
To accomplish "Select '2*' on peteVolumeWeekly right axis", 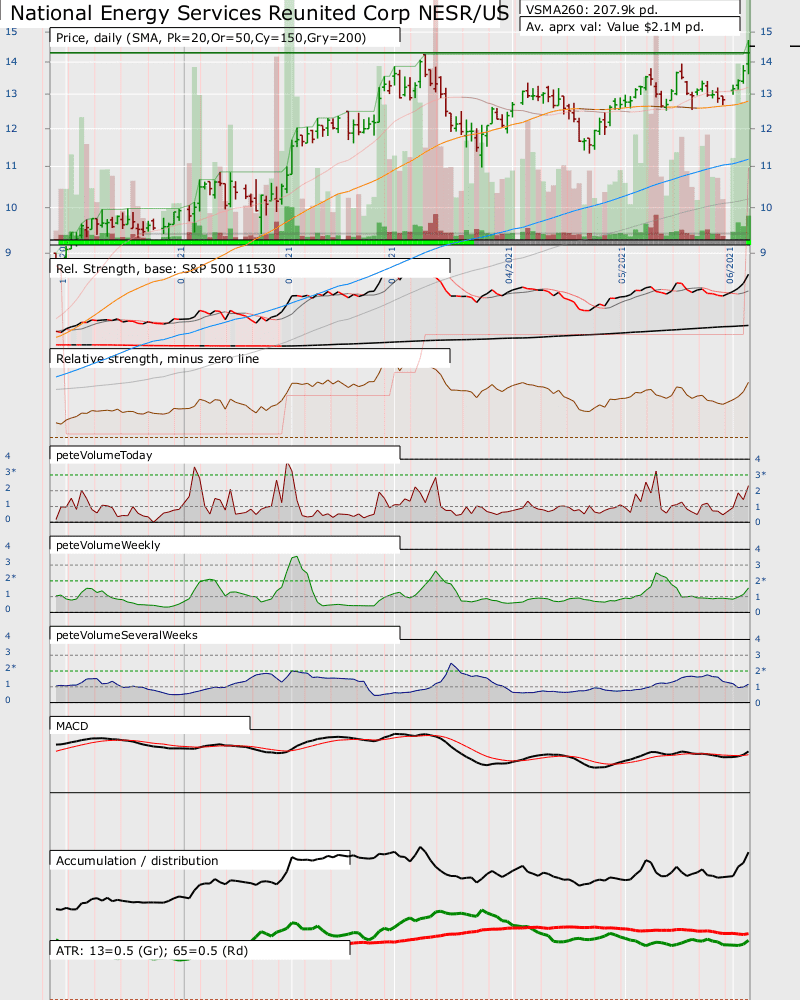I will [761, 580].
